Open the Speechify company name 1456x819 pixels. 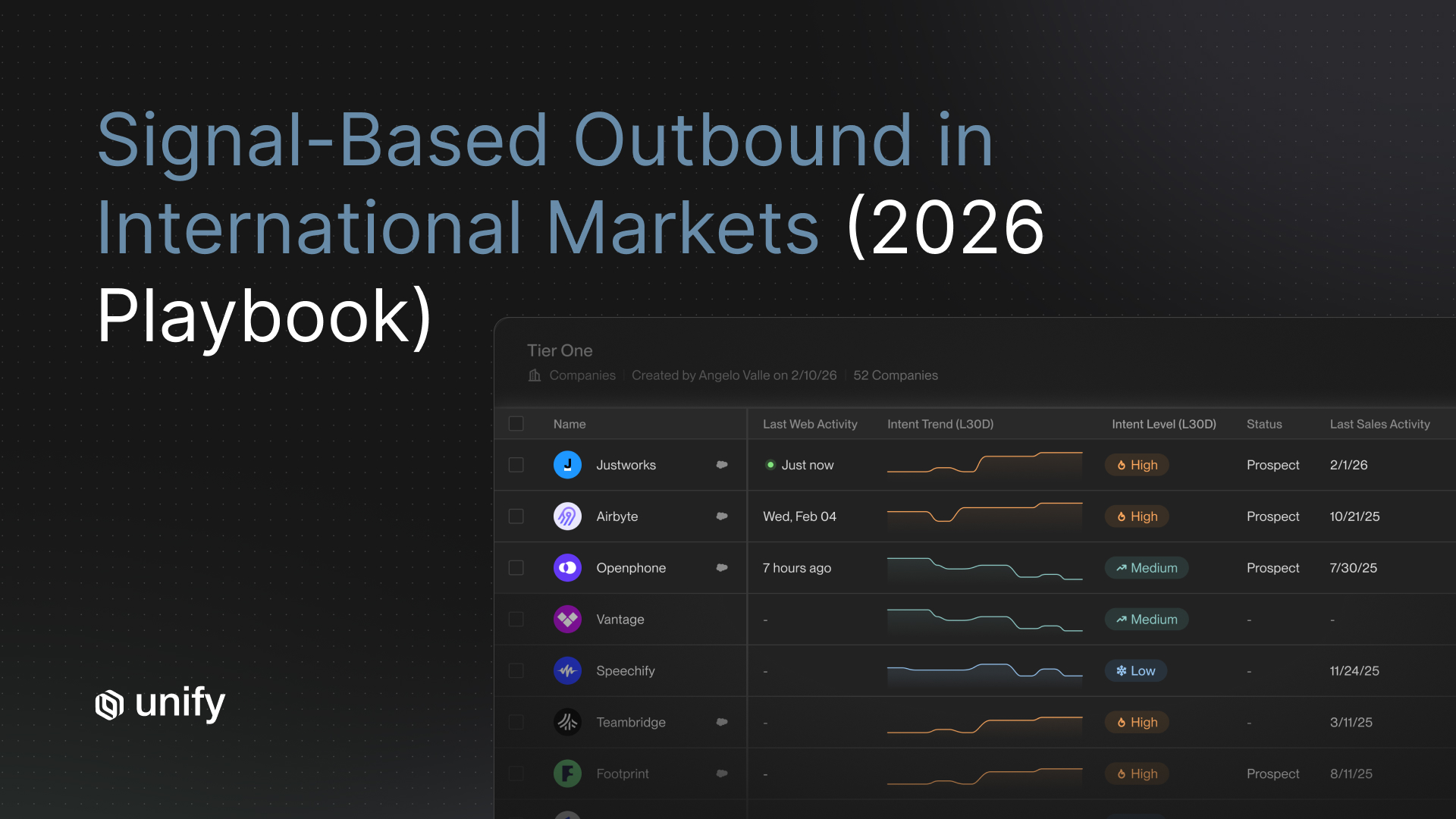pyautogui.click(x=625, y=671)
